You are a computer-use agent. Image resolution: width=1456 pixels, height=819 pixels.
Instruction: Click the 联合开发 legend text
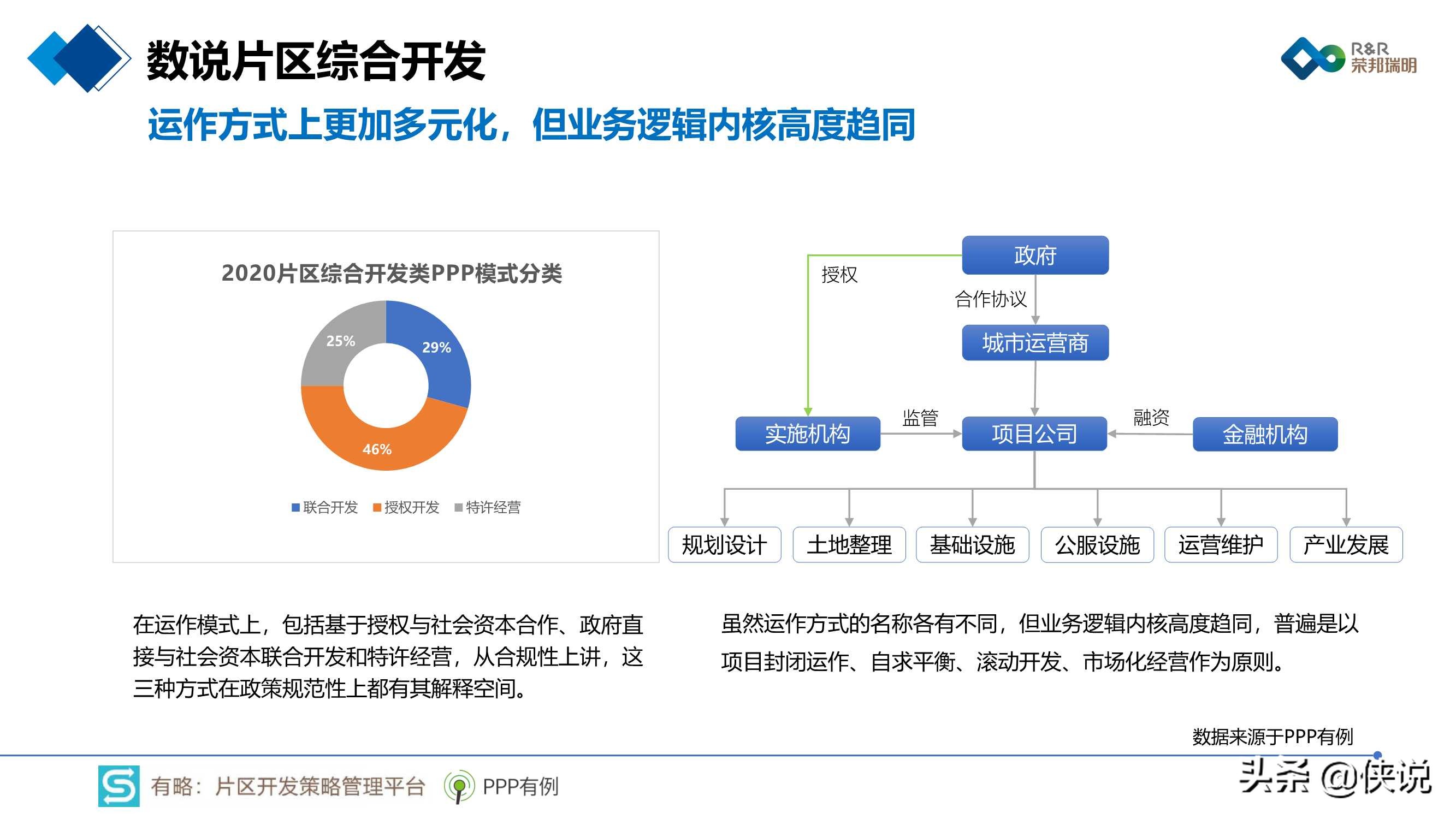[330, 508]
